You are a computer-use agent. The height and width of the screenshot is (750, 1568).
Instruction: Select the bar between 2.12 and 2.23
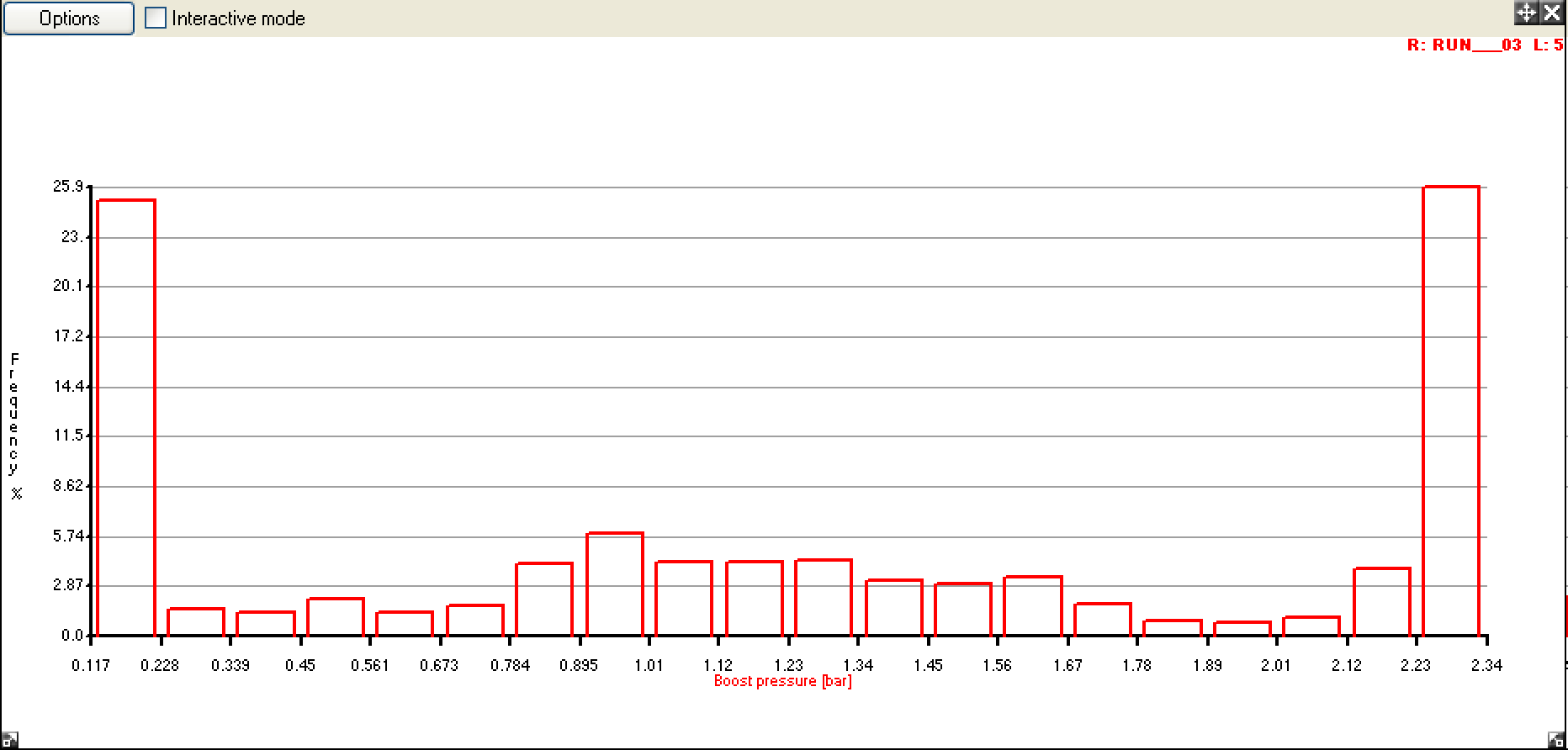tap(1382, 602)
